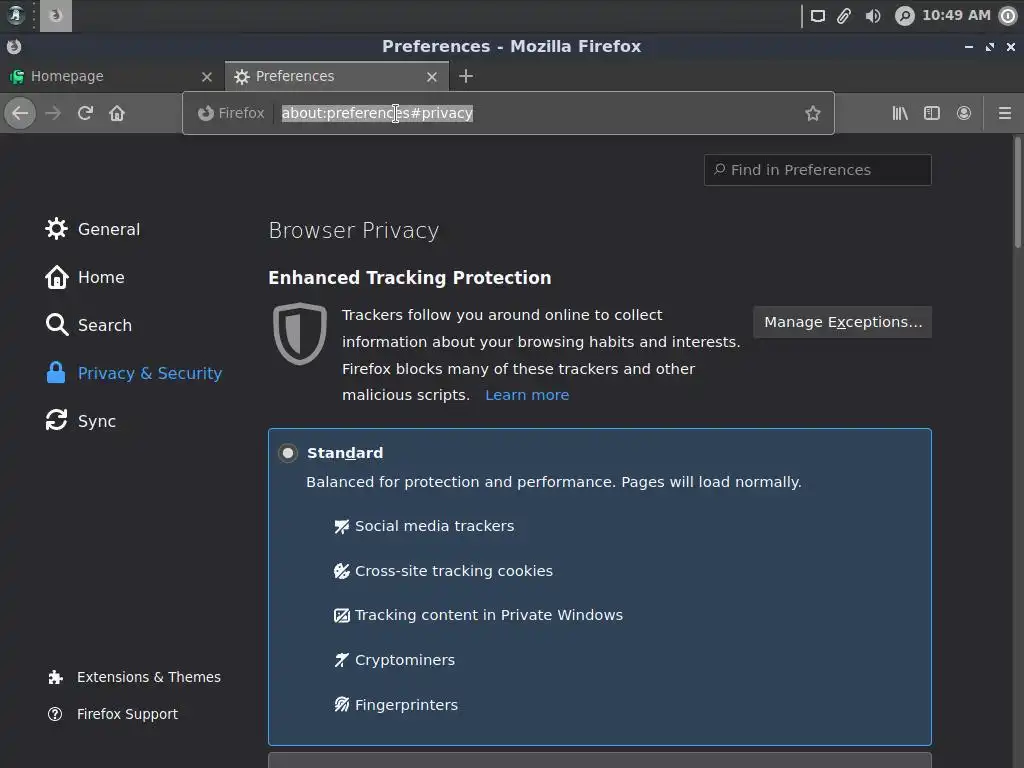Switch to the Homepage tab
Viewport: 1024px width, 768px height.
click(x=100, y=76)
